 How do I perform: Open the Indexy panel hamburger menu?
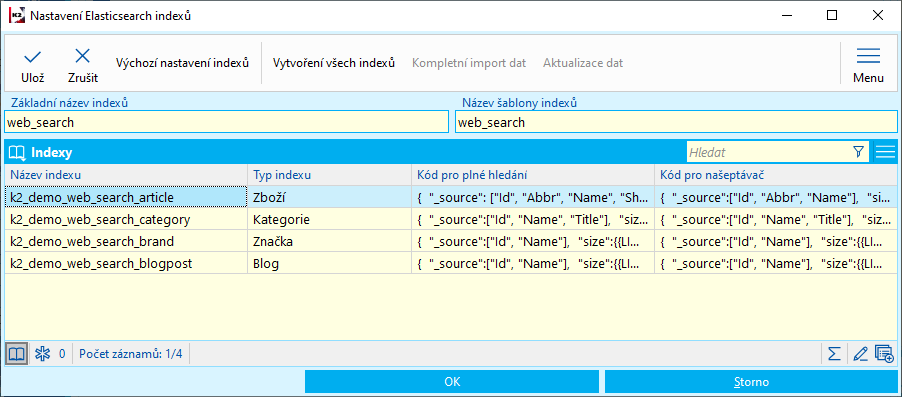click(885, 152)
